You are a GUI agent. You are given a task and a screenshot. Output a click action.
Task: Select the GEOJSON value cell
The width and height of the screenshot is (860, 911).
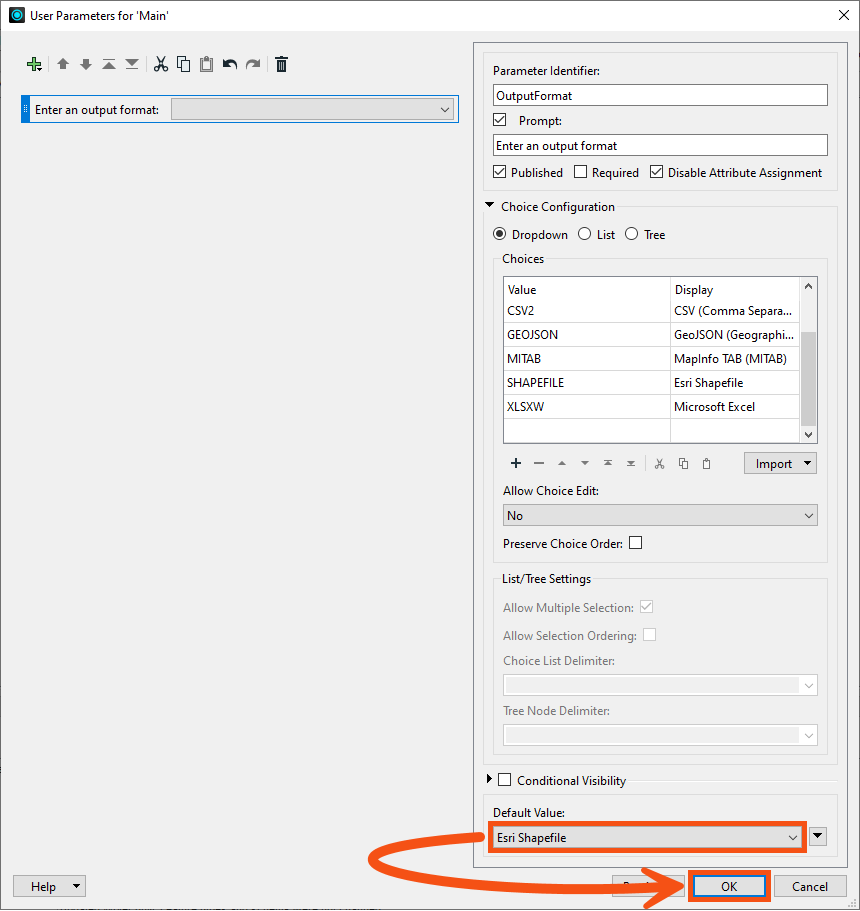point(587,335)
